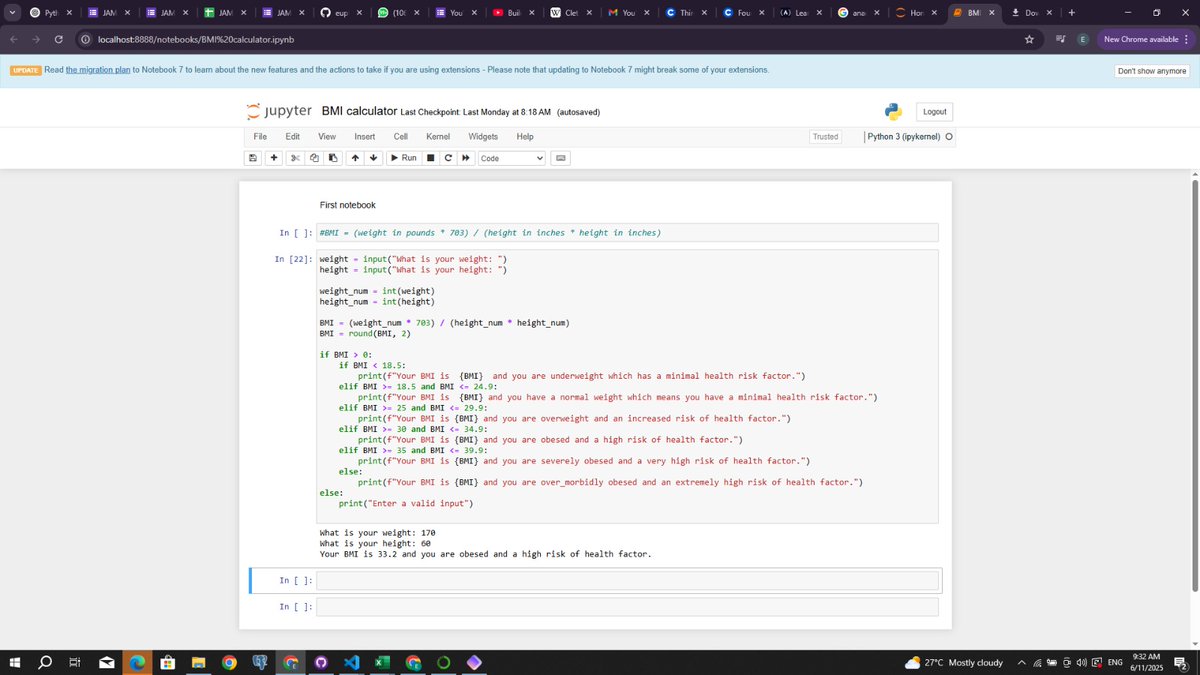Copy selected cells toolbar icon
This screenshot has width=1200, height=675.
click(314, 158)
